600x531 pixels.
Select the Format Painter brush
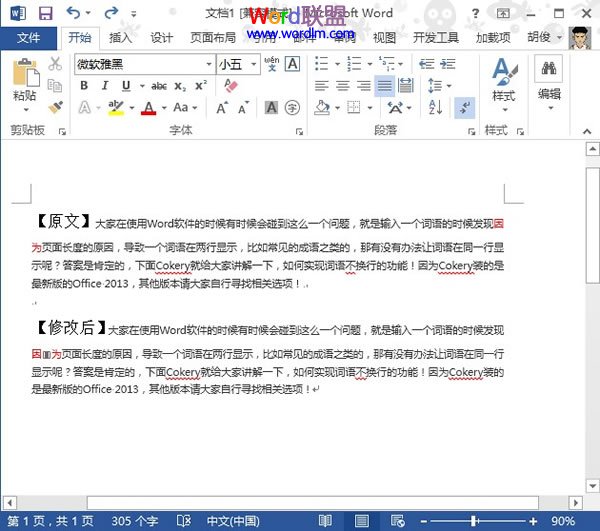tap(55, 107)
